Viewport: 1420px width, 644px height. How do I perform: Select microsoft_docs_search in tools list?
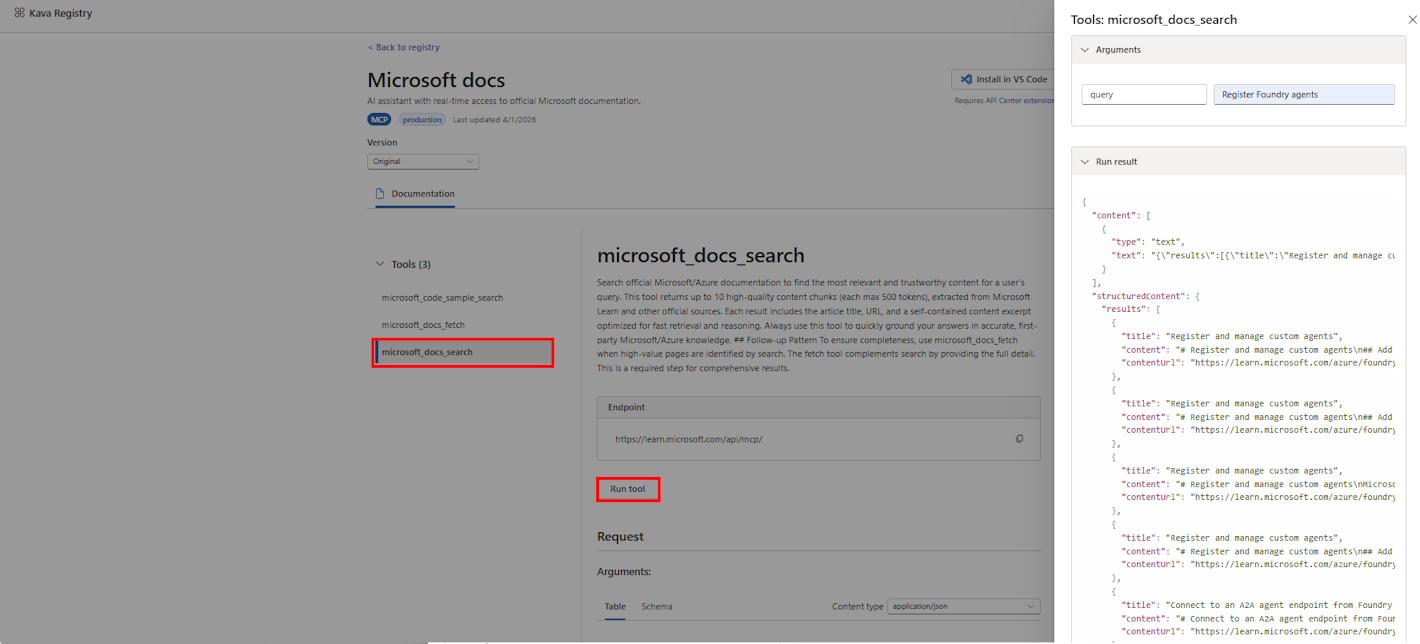pyautogui.click(x=462, y=352)
